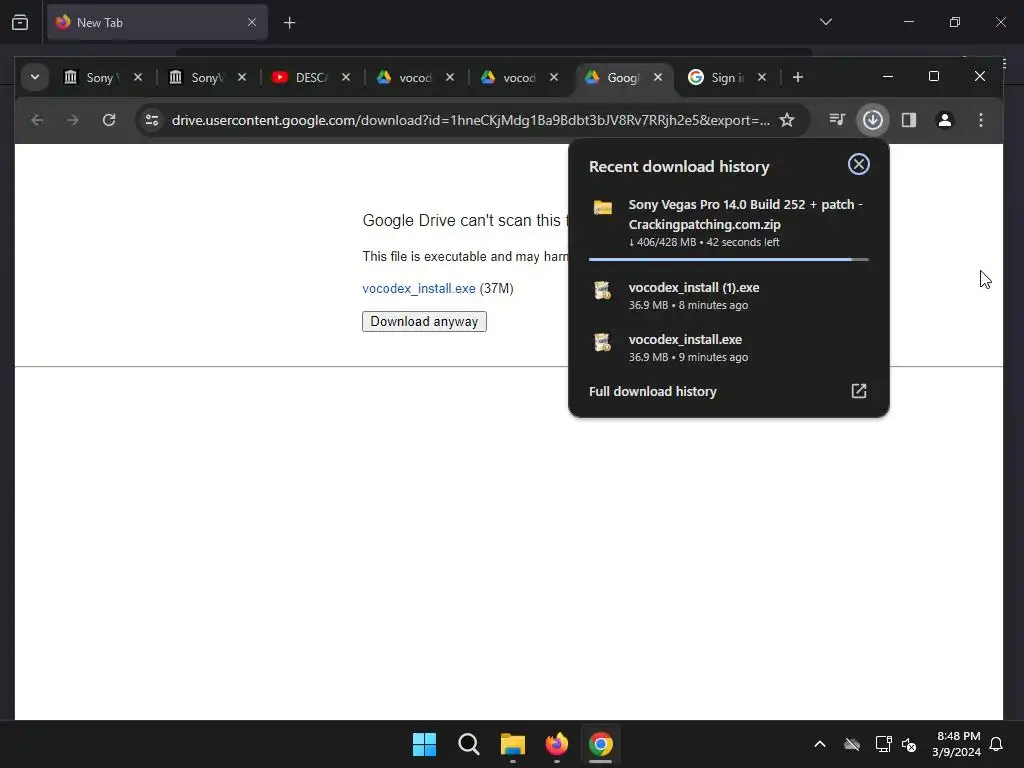View site information icon in address bar
Screen dimensions: 1024x768
point(152,120)
